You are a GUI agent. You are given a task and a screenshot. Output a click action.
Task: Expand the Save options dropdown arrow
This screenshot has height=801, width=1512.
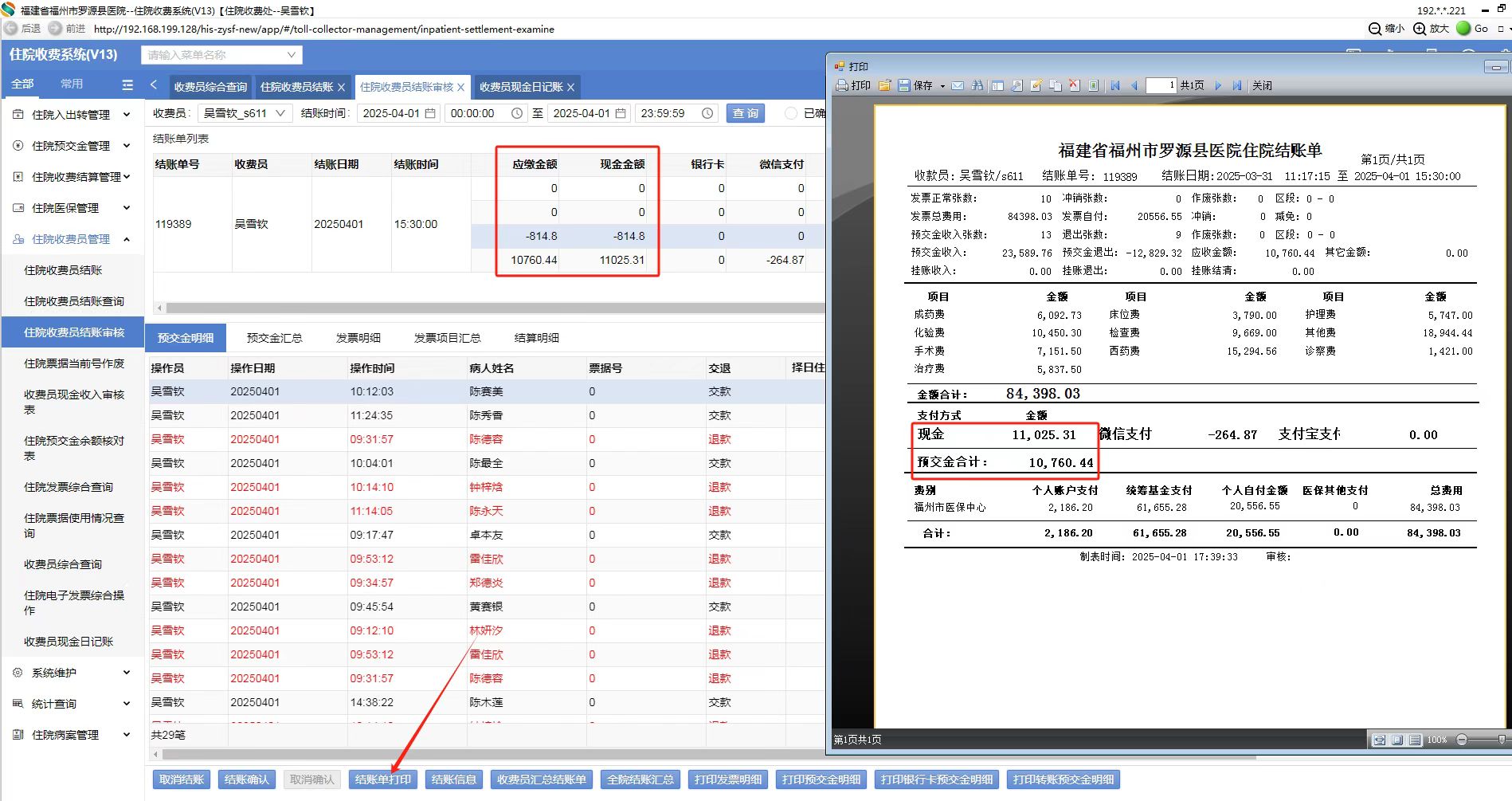coord(942,86)
